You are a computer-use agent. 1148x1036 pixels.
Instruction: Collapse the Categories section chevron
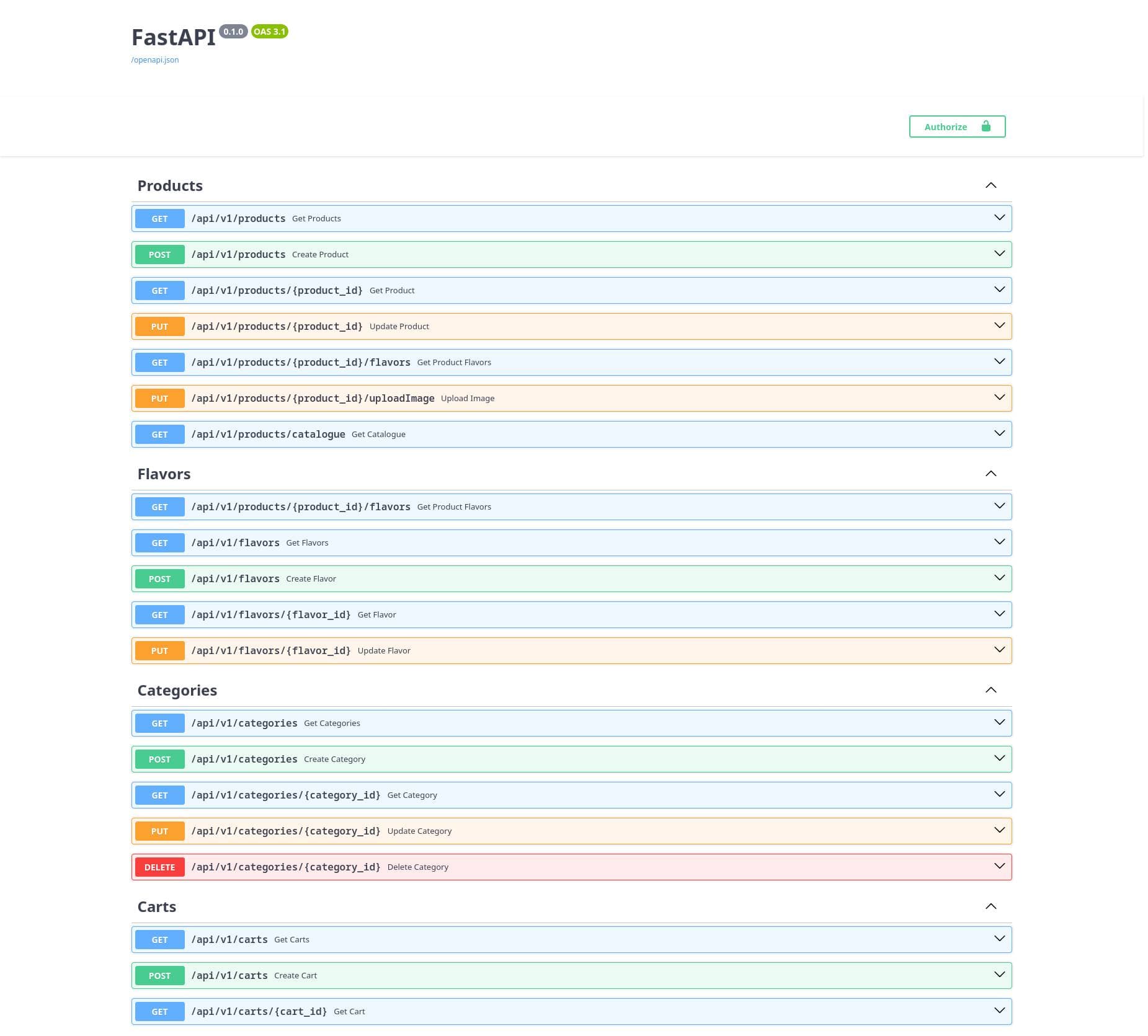point(991,690)
